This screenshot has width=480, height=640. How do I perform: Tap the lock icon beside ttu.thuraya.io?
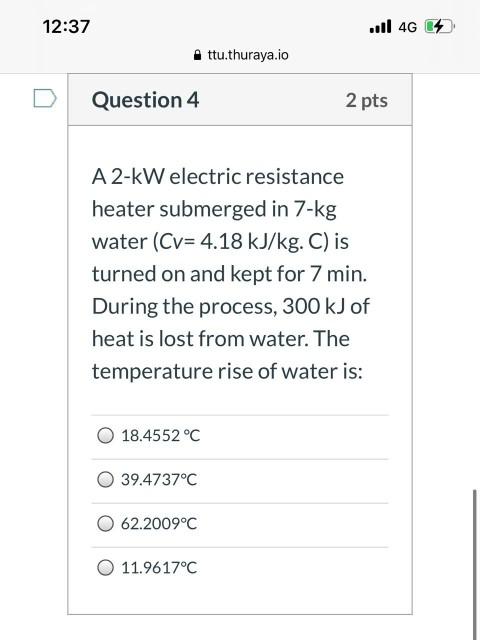[x=198, y=55]
